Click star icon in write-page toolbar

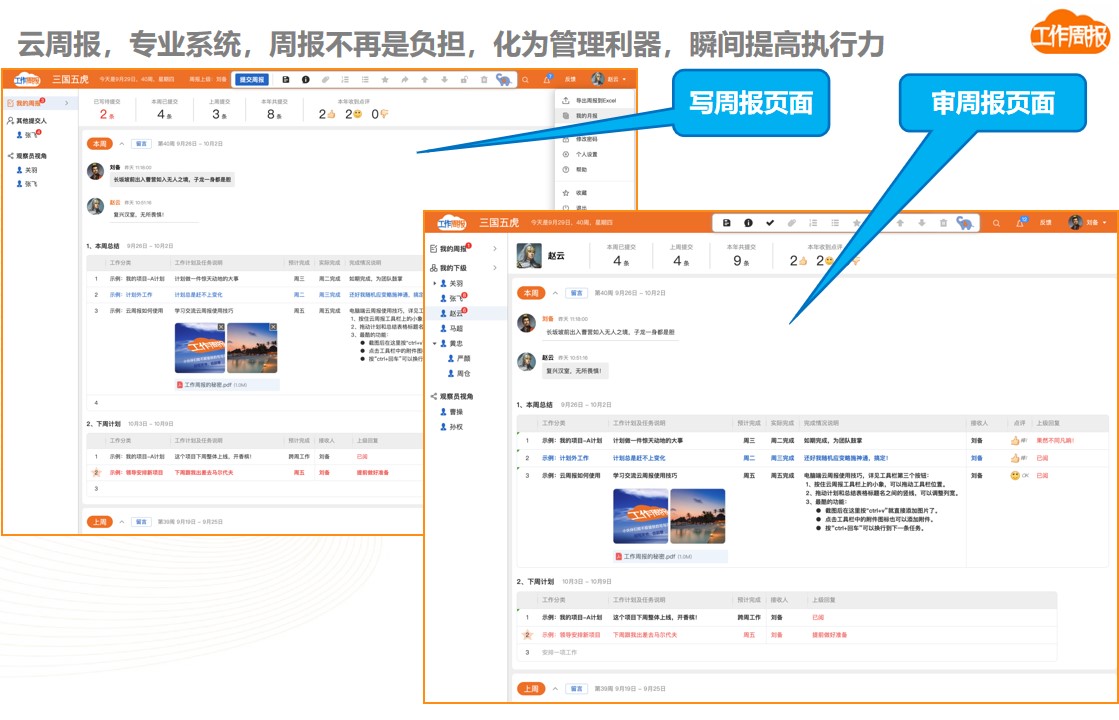click(385, 79)
